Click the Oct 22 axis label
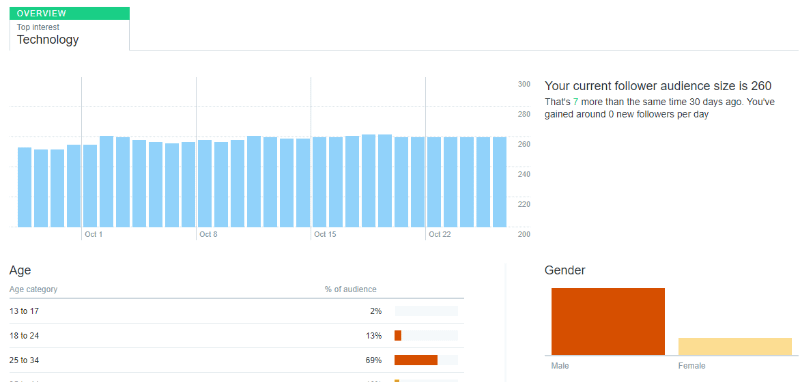The width and height of the screenshot is (800, 382). tap(440, 235)
